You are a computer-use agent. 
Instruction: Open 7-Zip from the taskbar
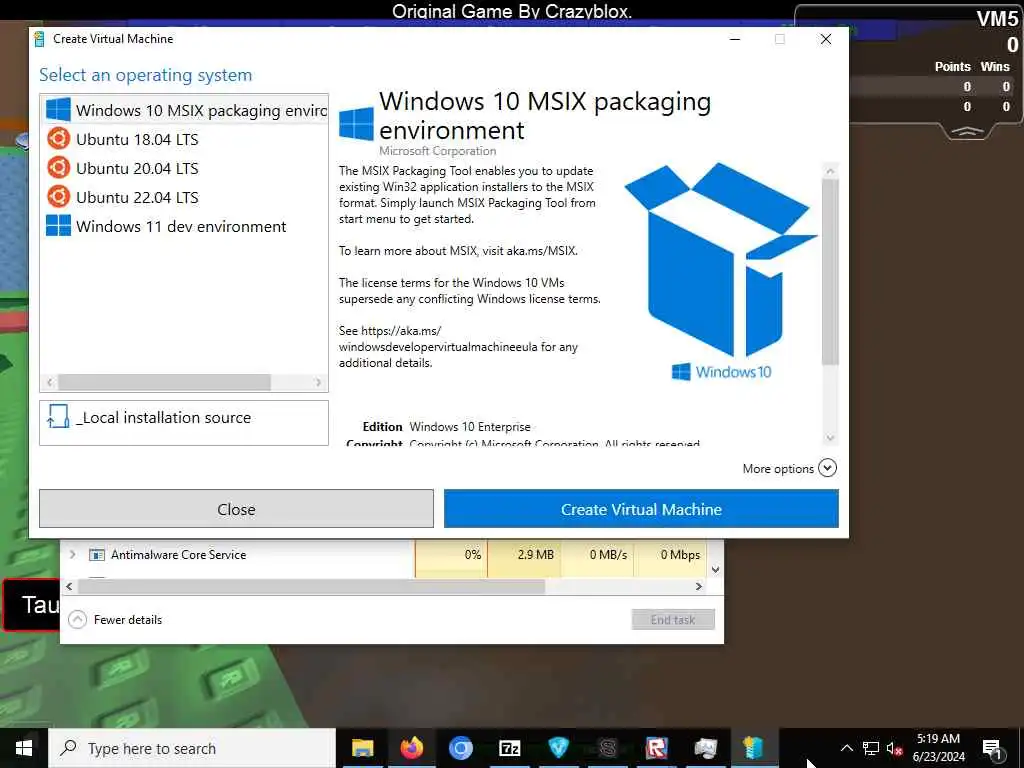coord(509,748)
